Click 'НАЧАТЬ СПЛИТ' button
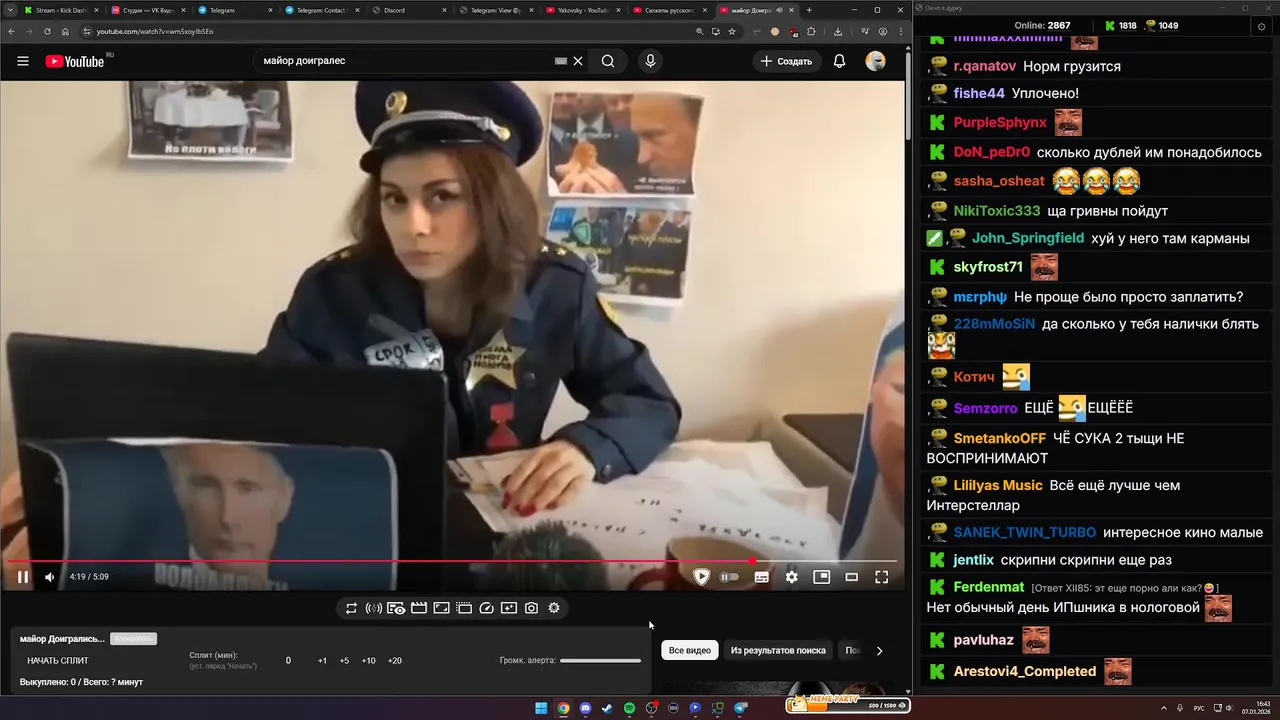 [58, 661]
